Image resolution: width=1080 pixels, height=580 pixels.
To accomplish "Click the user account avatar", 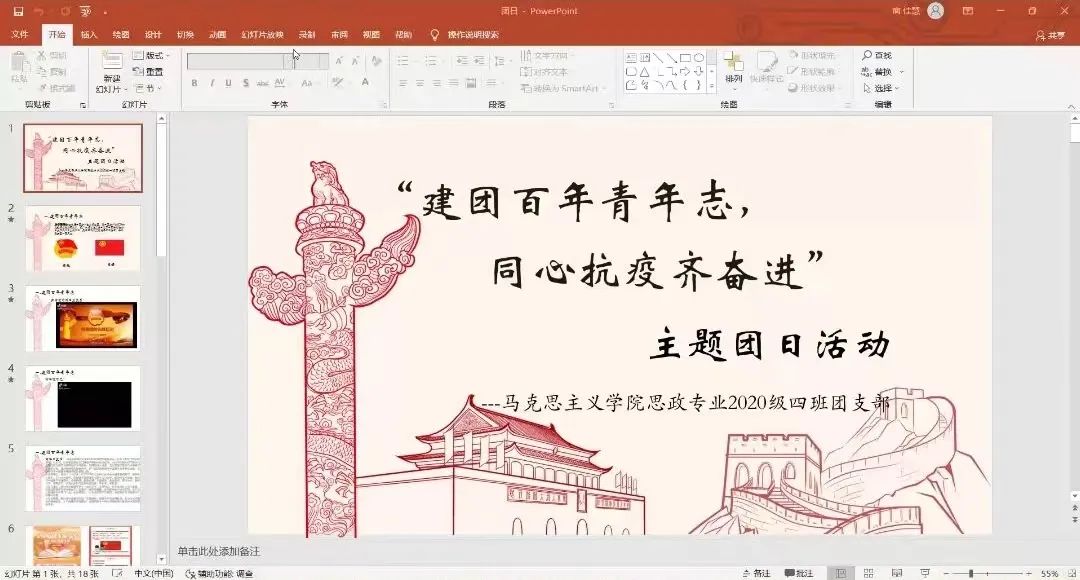I will click(x=935, y=11).
